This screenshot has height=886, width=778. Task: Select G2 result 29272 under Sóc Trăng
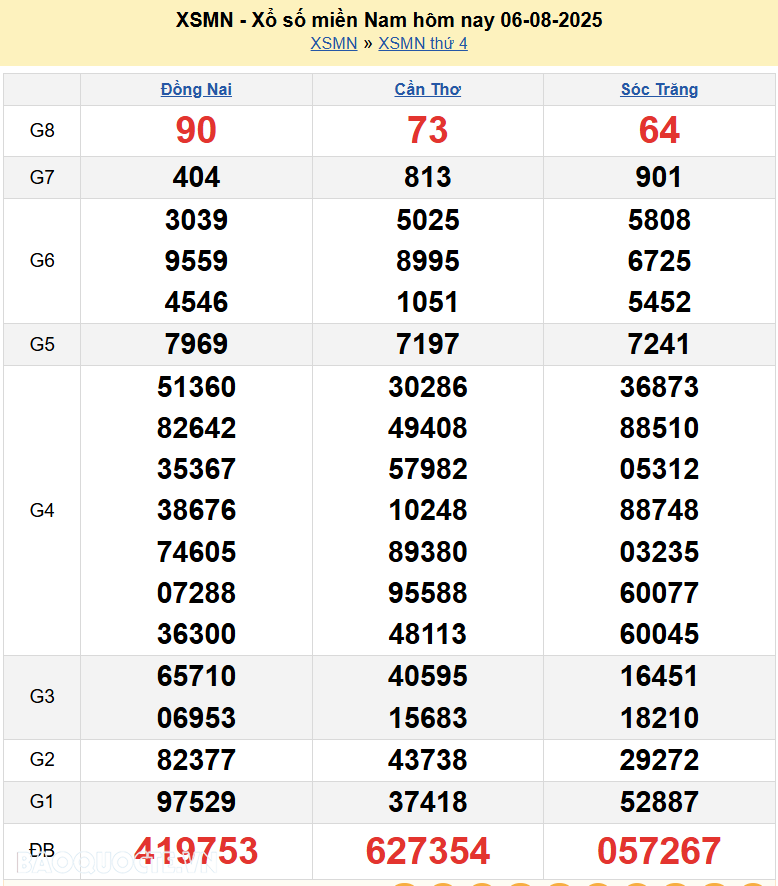click(659, 760)
